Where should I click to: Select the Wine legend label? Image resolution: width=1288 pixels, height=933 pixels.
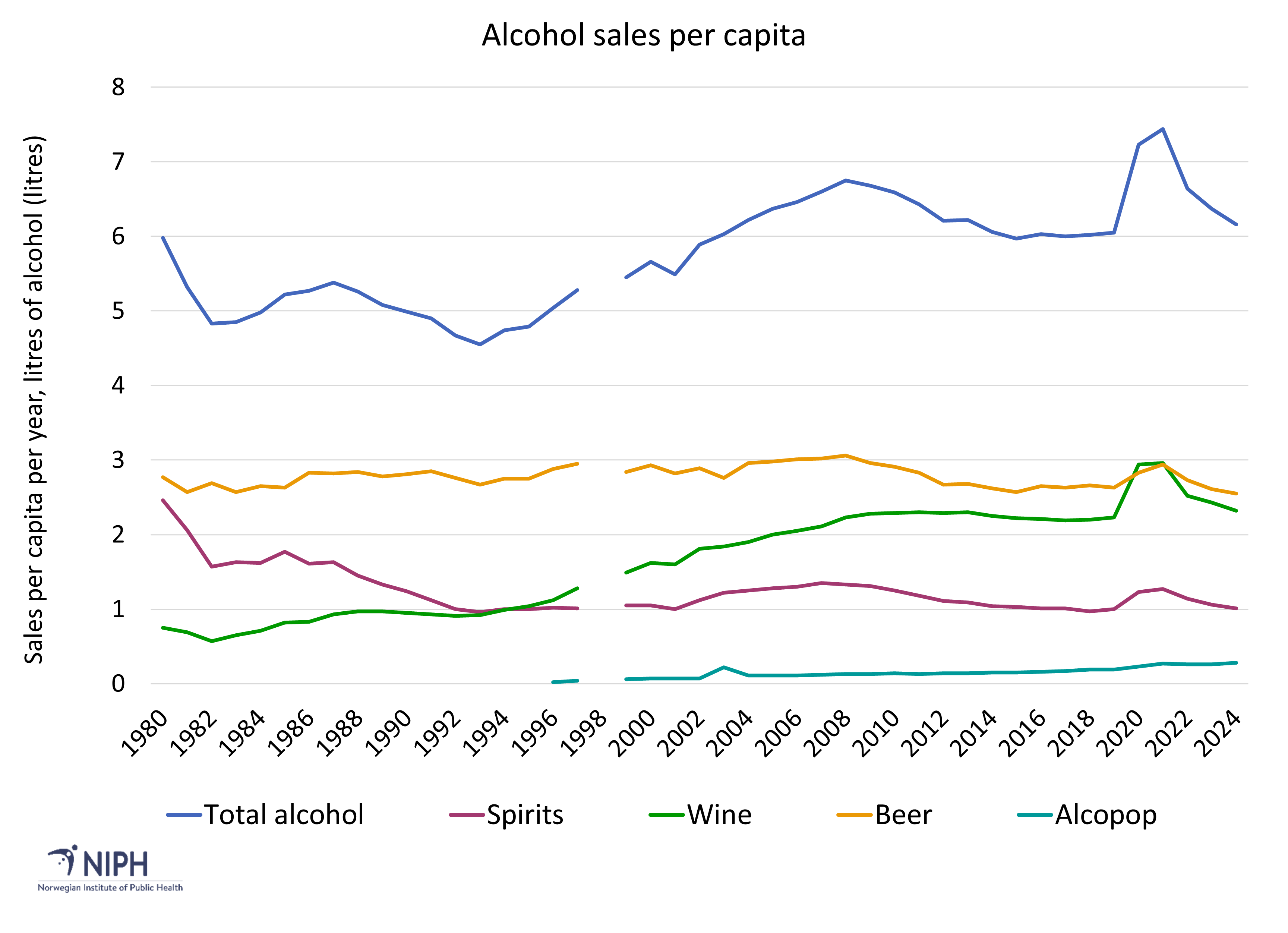[719, 815]
